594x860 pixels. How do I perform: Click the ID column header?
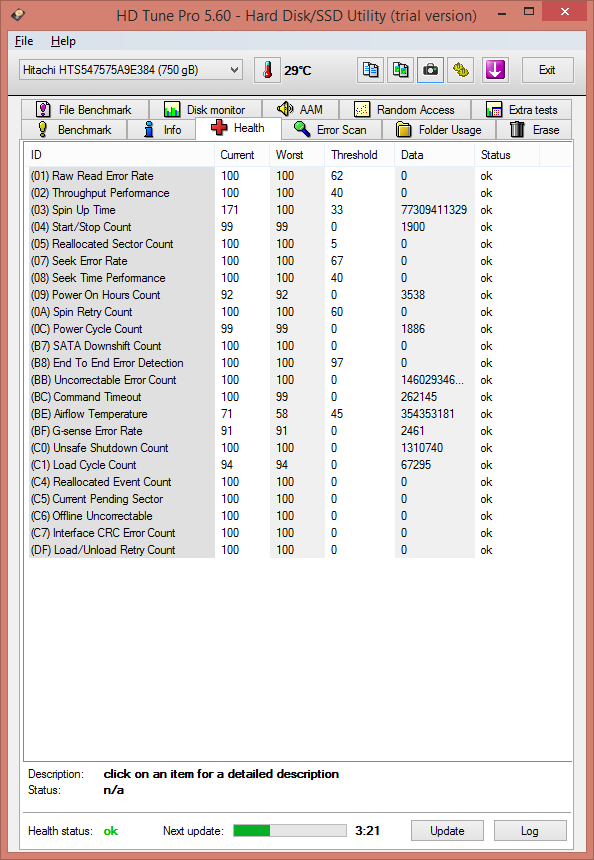click(120, 155)
